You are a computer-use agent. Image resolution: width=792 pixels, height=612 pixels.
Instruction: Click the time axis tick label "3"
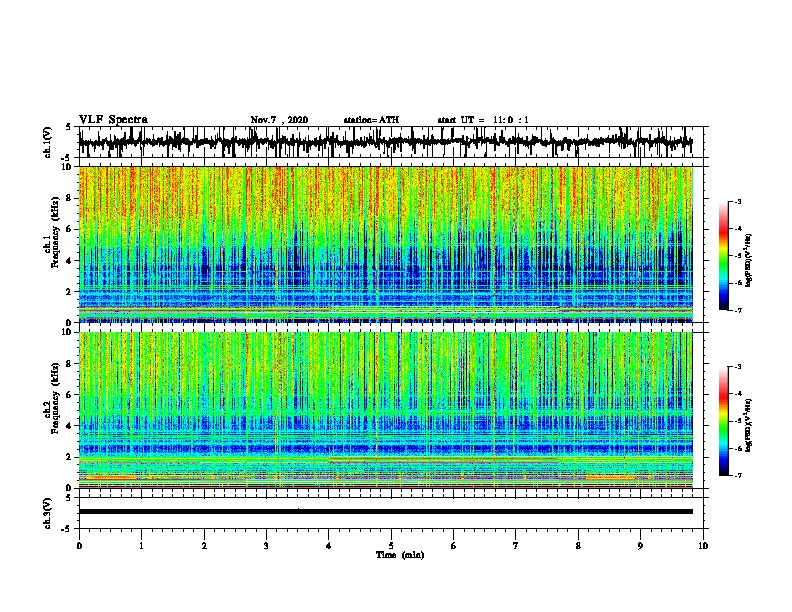(266, 545)
